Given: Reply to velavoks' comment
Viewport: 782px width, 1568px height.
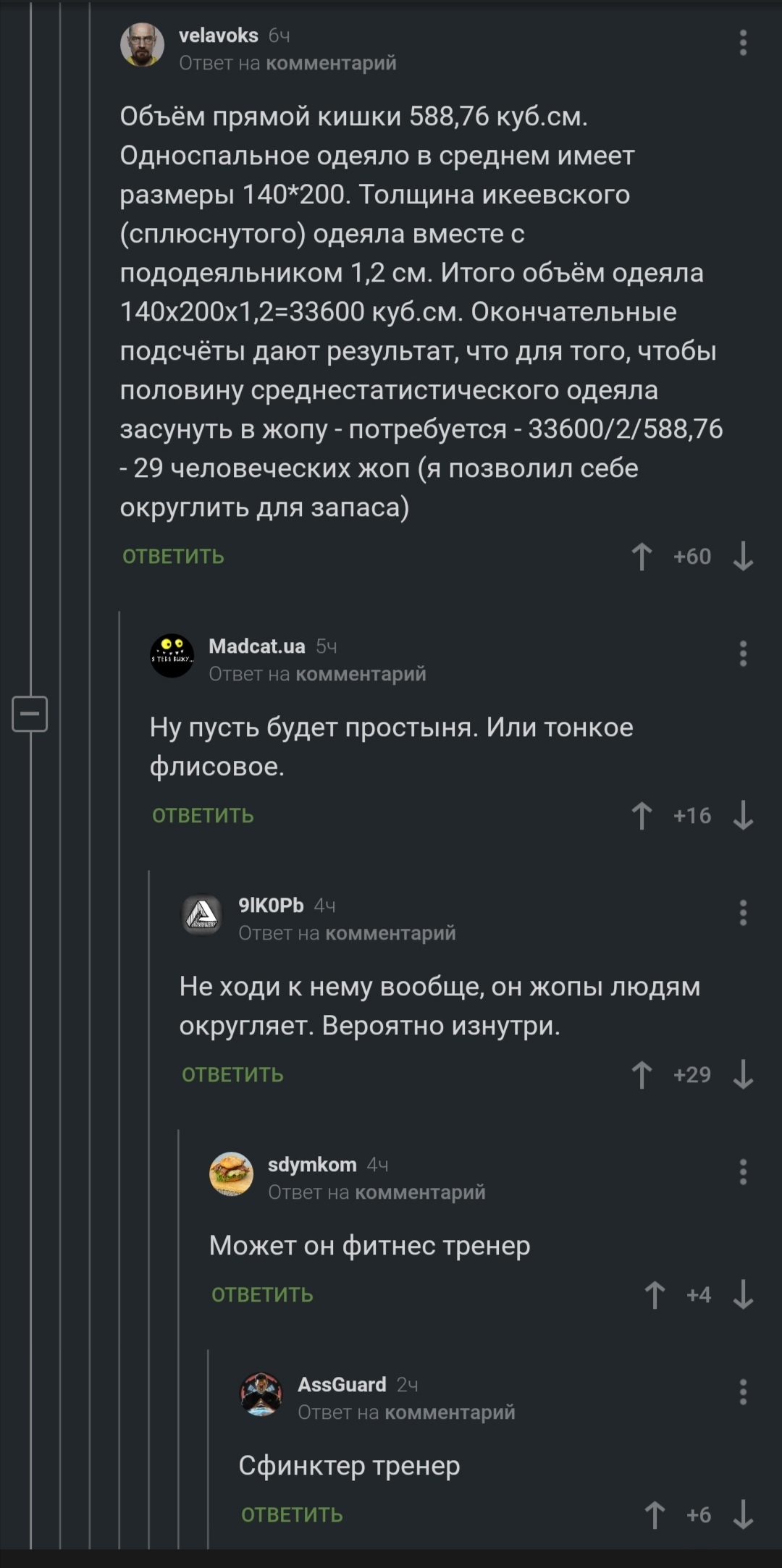Looking at the screenshot, I should pos(174,557).
